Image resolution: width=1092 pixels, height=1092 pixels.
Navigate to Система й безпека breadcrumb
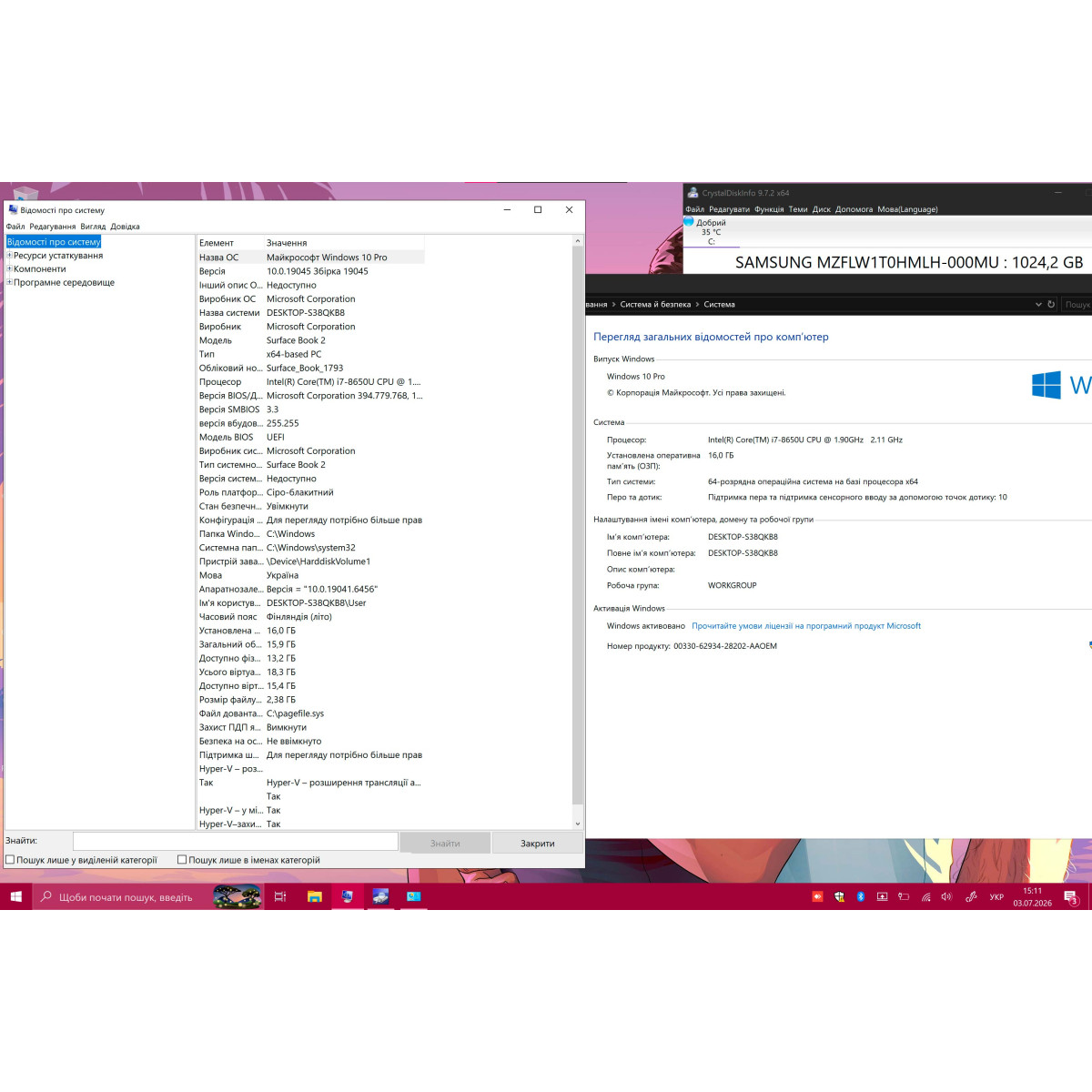pos(655,305)
